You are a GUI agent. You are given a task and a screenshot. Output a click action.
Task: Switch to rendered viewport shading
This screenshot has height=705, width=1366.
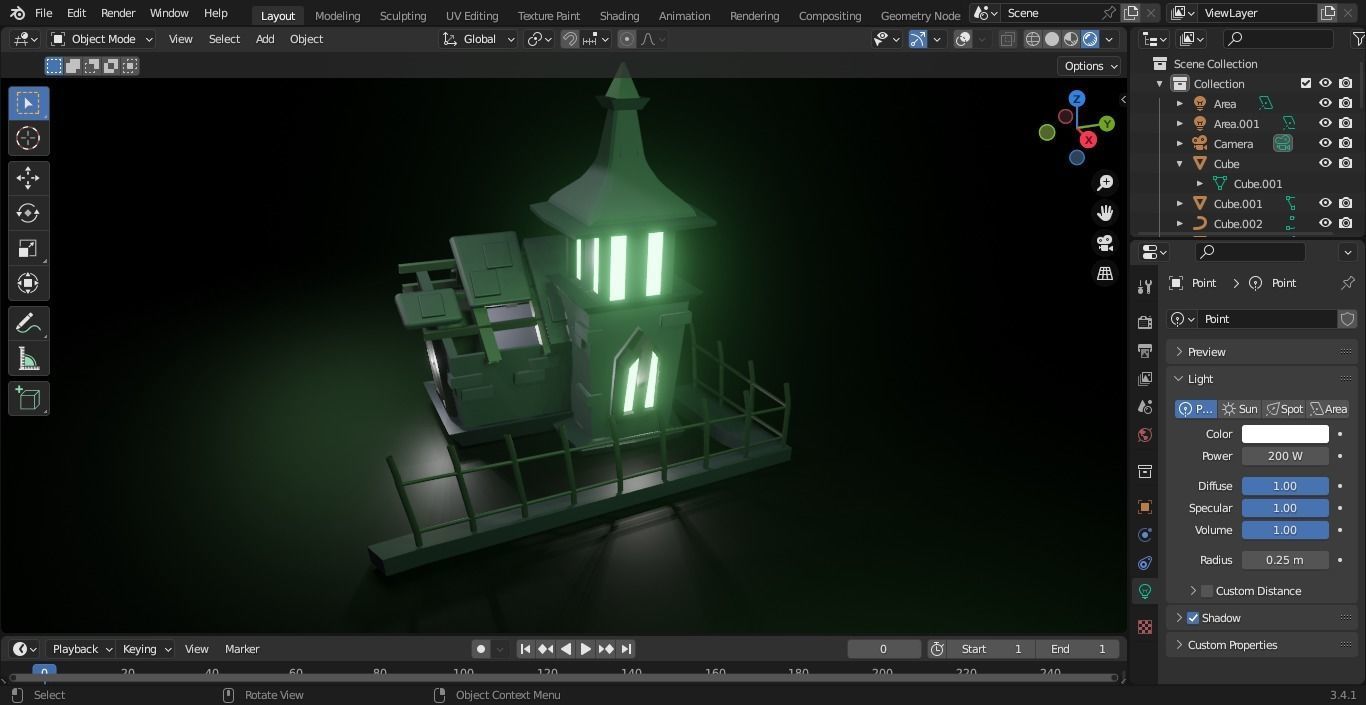click(1090, 39)
